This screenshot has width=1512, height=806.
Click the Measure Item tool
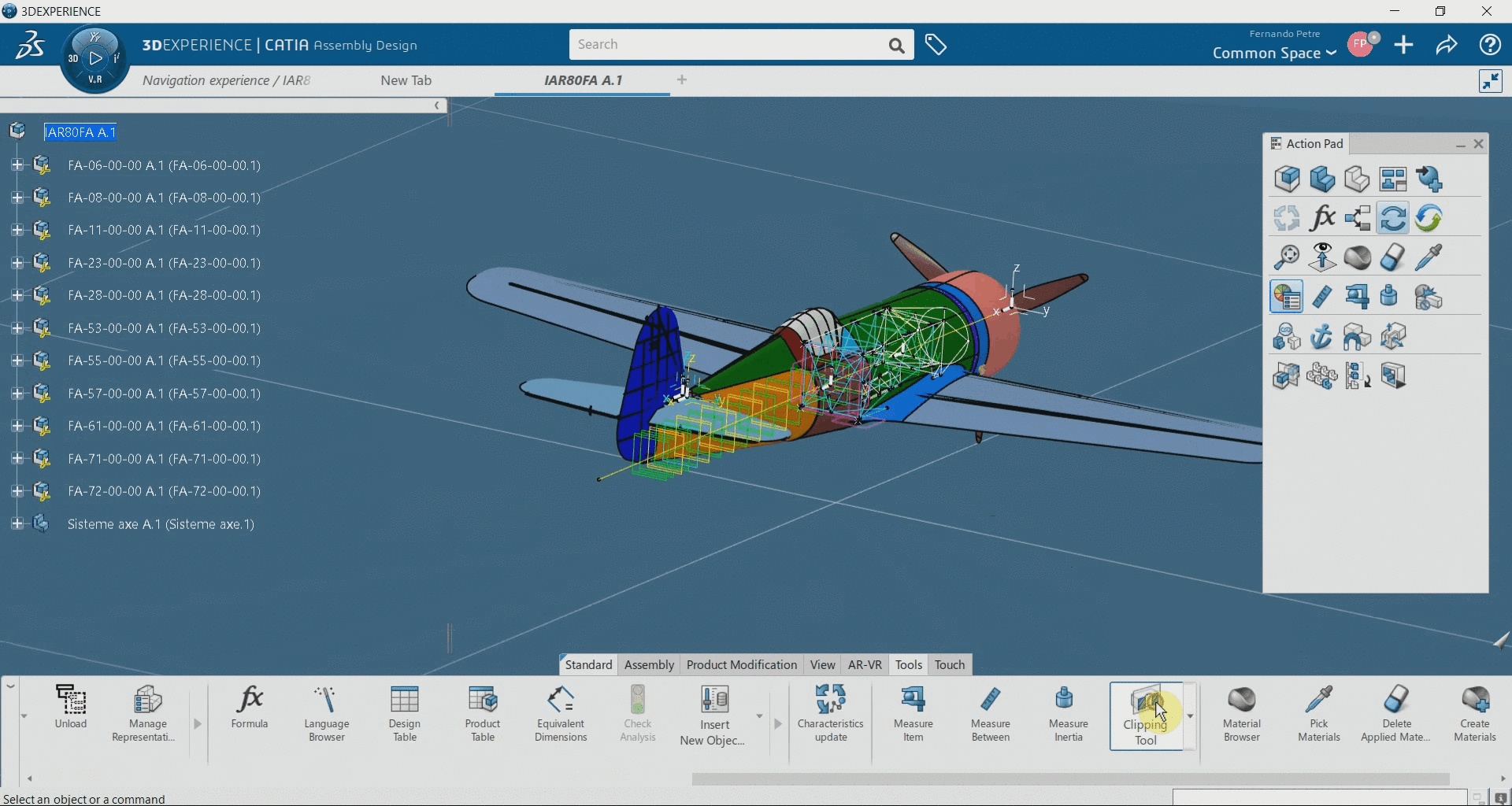pos(913,713)
